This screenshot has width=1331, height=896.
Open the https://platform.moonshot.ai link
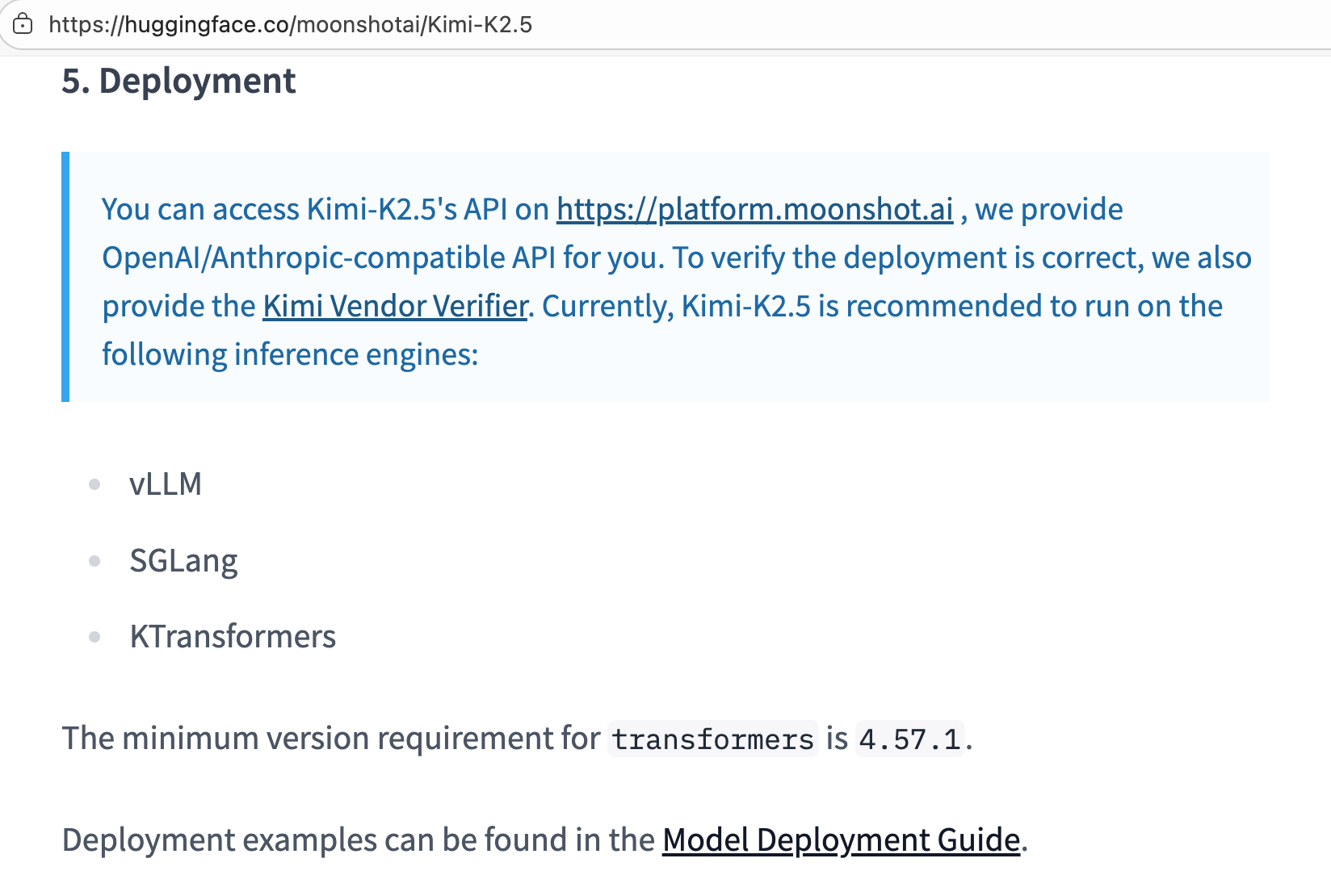pyautogui.click(x=755, y=209)
